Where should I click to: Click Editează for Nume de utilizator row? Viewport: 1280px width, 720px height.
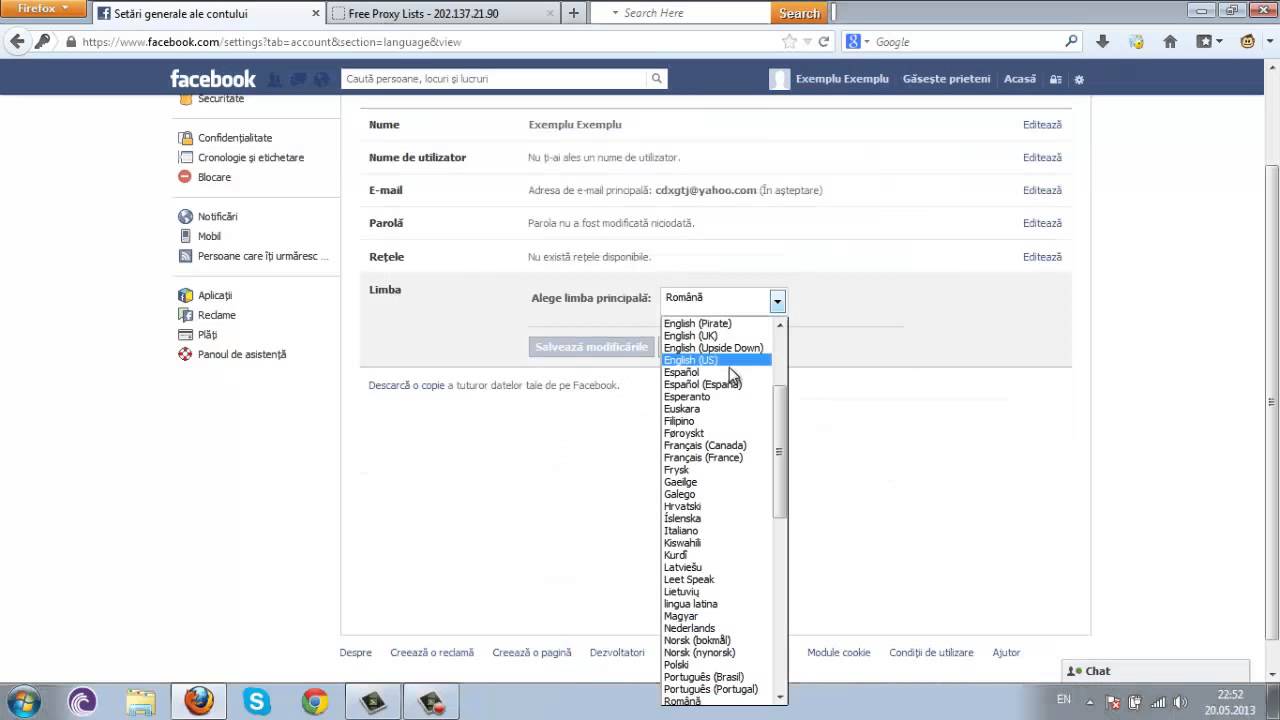(1042, 157)
